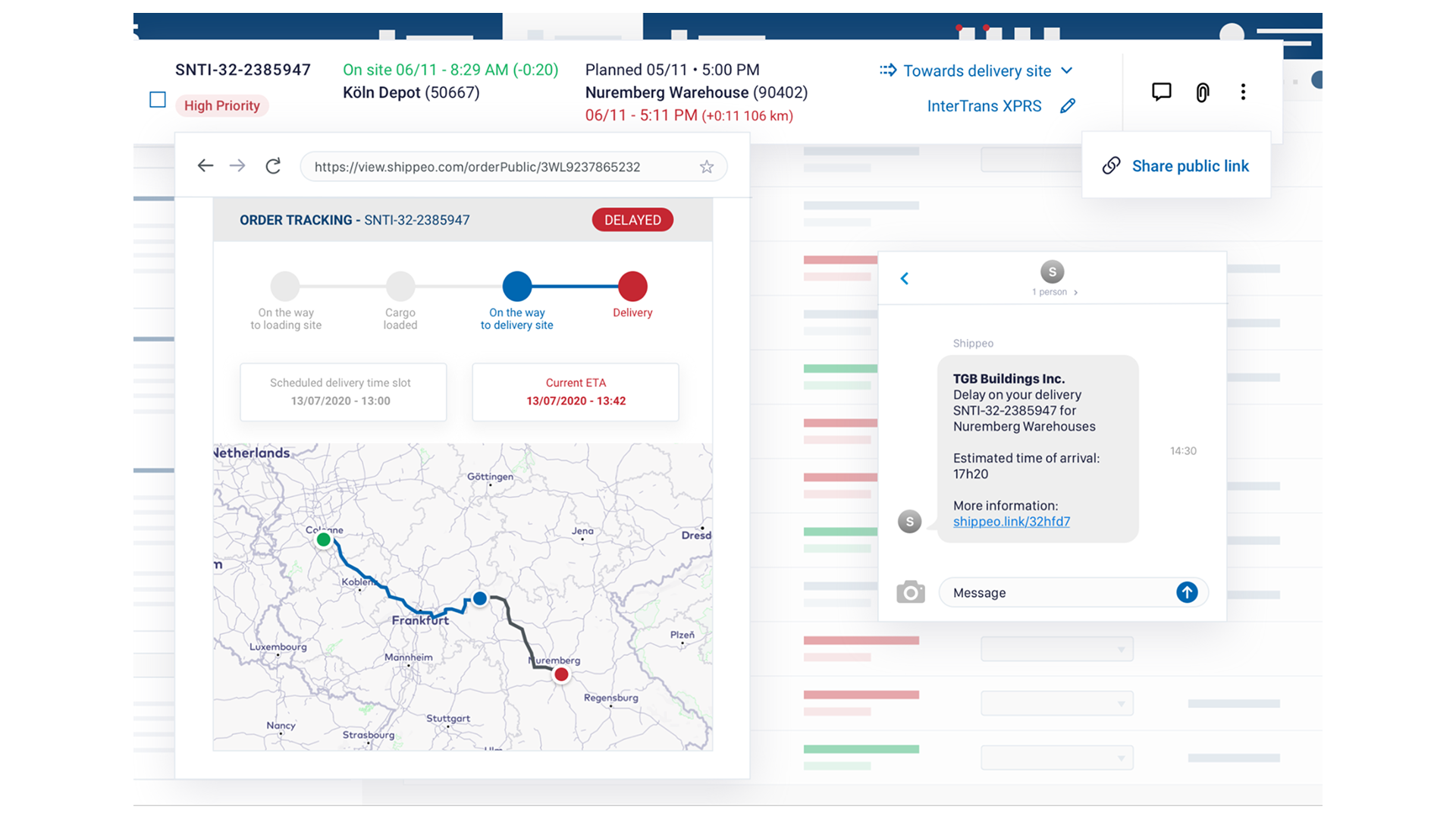The height and width of the screenshot is (819, 1456).
Task: Send message with the blue arrow button
Action: tap(1187, 592)
